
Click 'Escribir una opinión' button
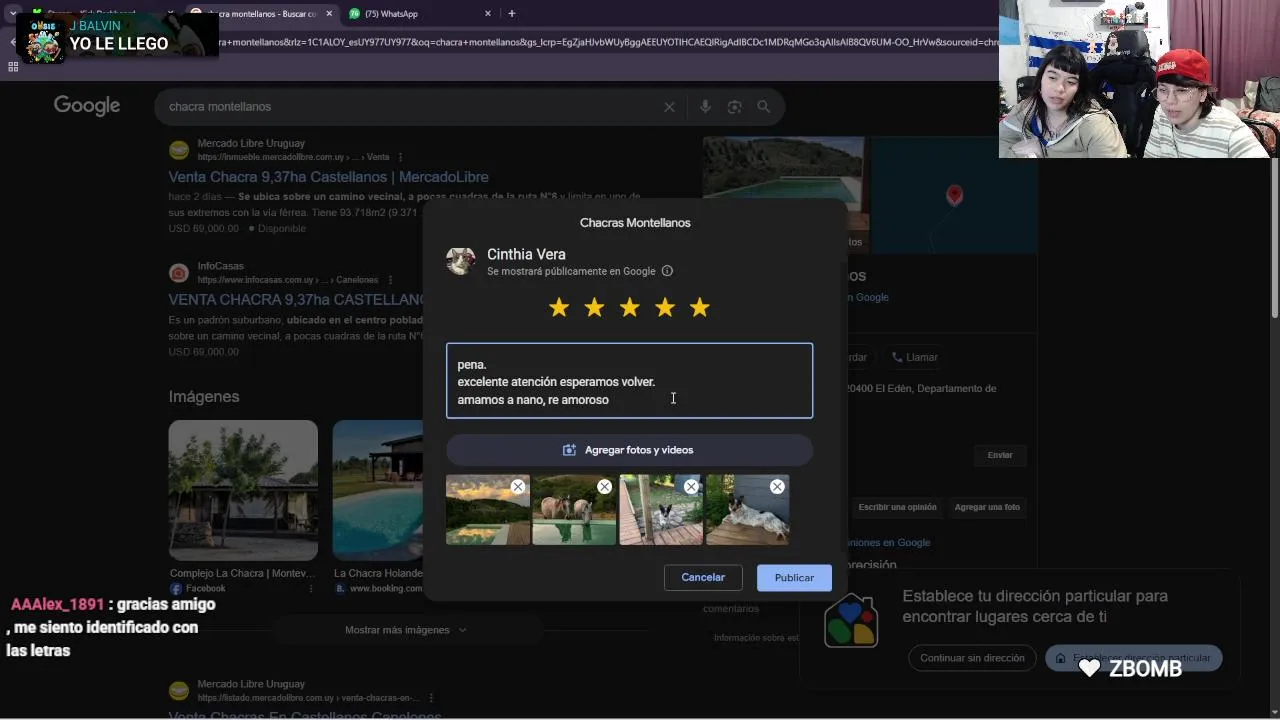pyautogui.click(x=897, y=507)
